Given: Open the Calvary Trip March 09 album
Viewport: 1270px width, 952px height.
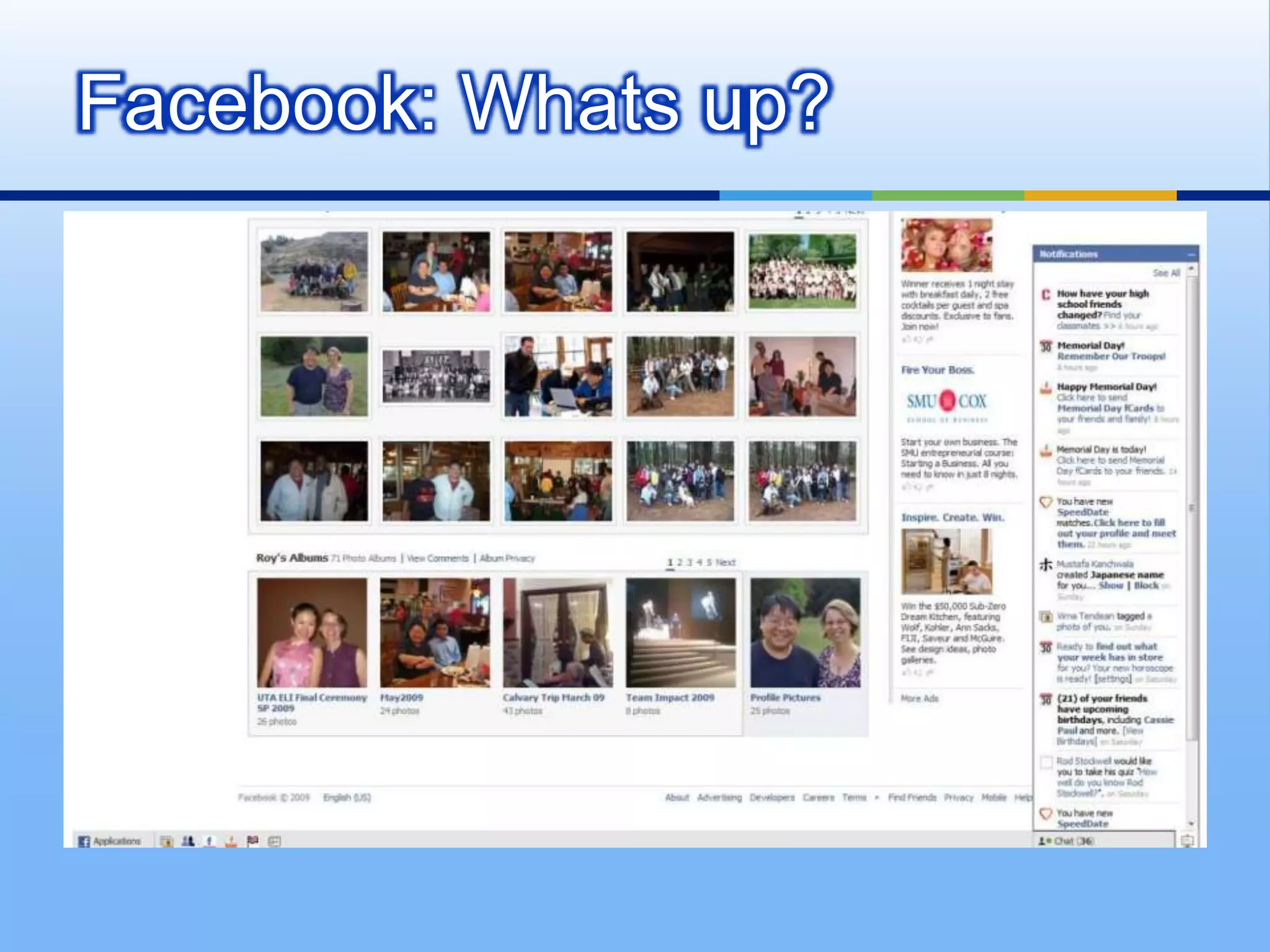Looking at the screenshot, I should [558, 632].
